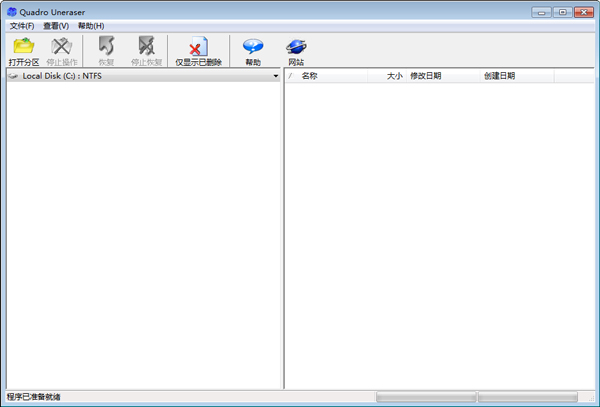Open the 帮助(H) menu
The width and height of the screenshot is (600, 407).
tap(91, 26)
